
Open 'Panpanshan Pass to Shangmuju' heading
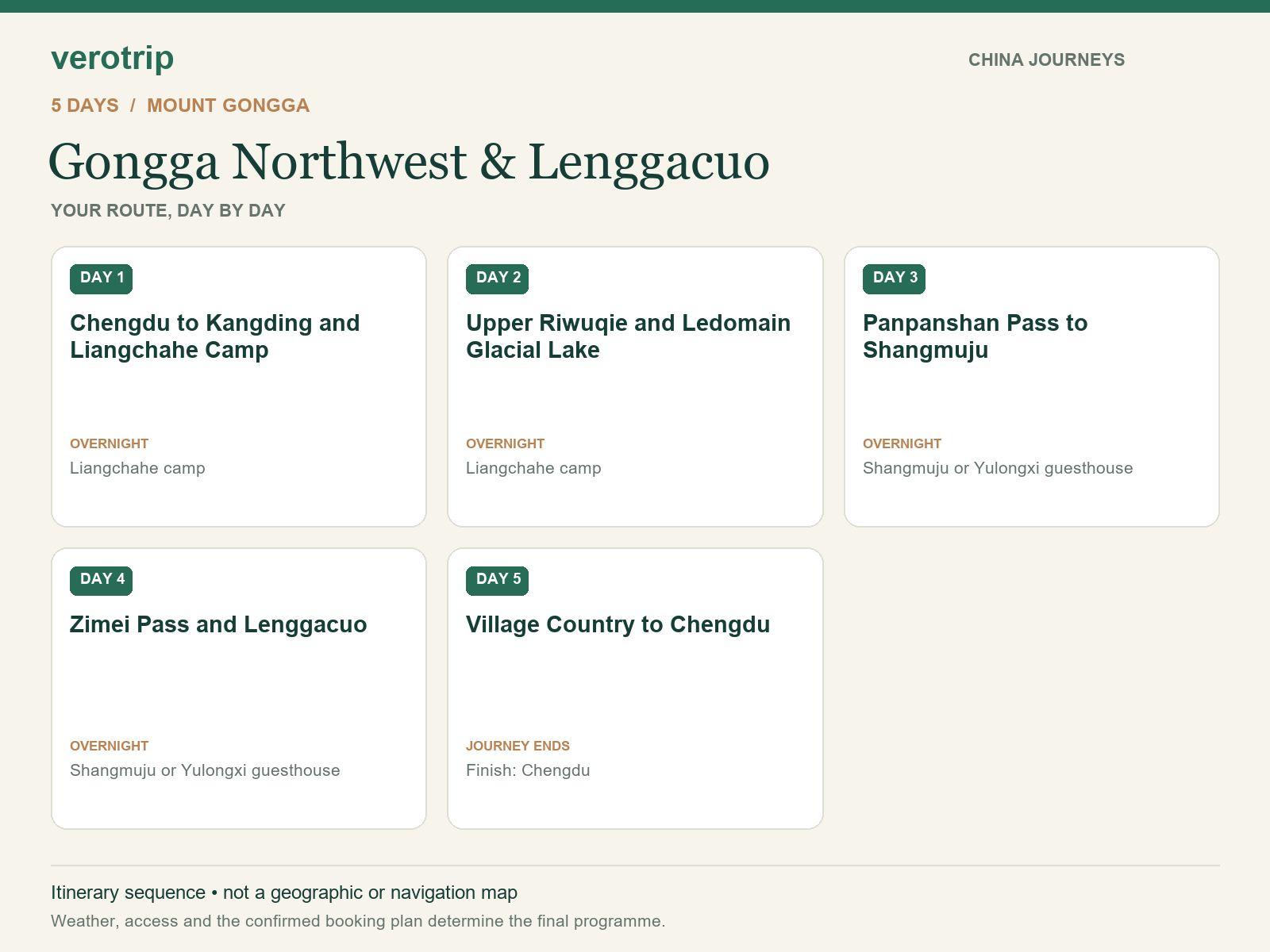[x=976, y=336]
